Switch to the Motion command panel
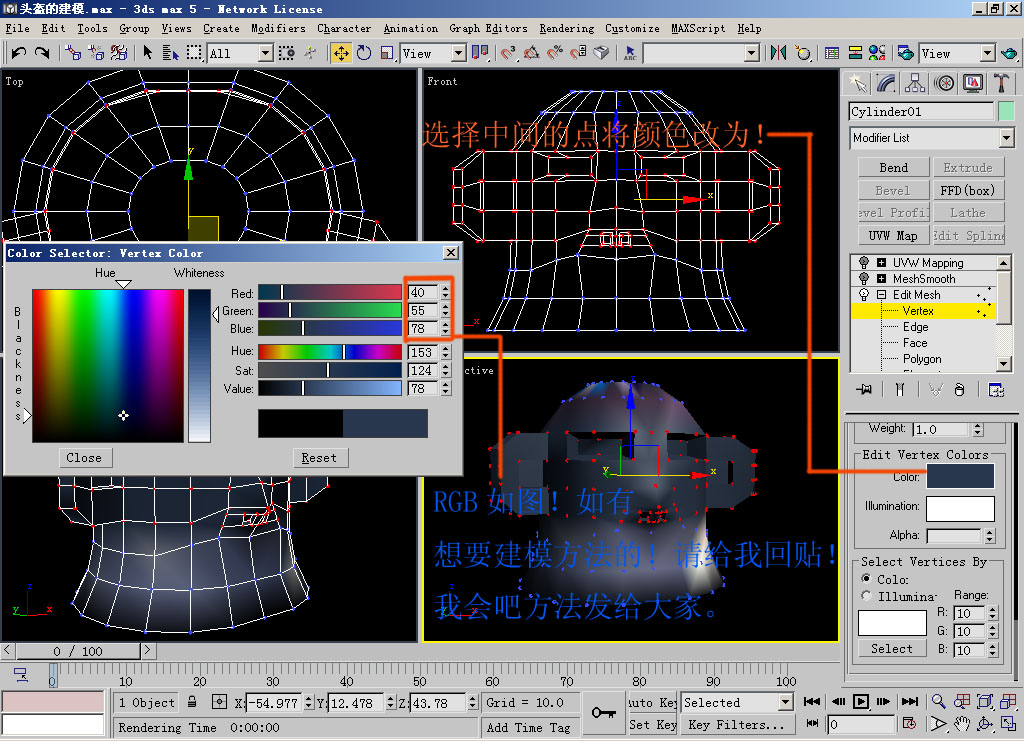Image resolution: width=1024 pixels, height=741 pixels. point(944,83)
